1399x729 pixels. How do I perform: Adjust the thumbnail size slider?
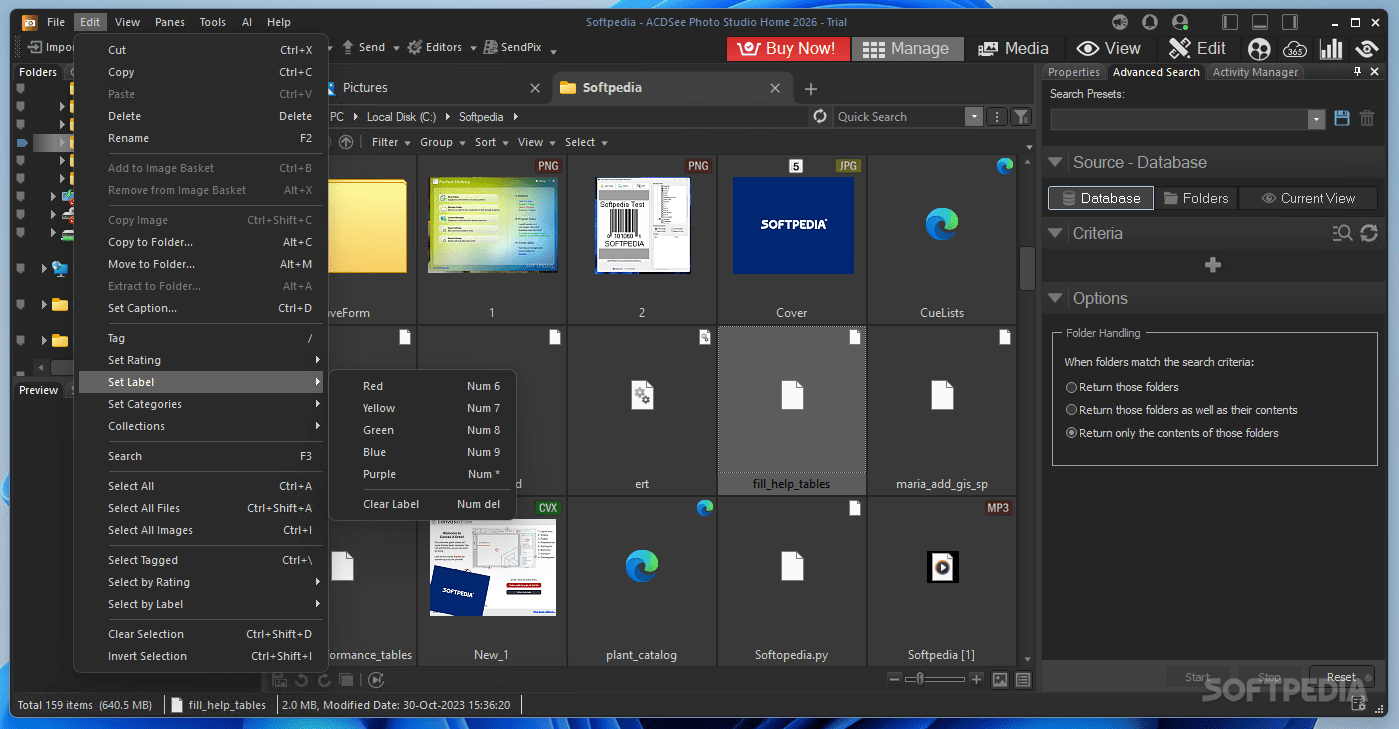(x=920, y=678)
